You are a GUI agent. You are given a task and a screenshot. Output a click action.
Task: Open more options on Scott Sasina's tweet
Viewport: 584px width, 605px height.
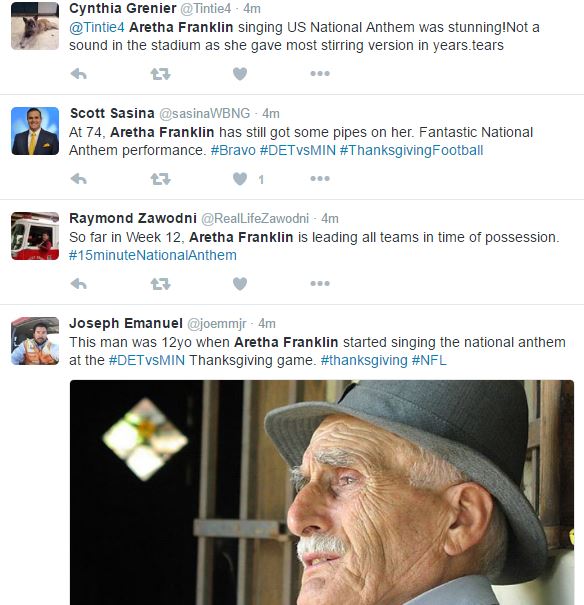(320, 178)
